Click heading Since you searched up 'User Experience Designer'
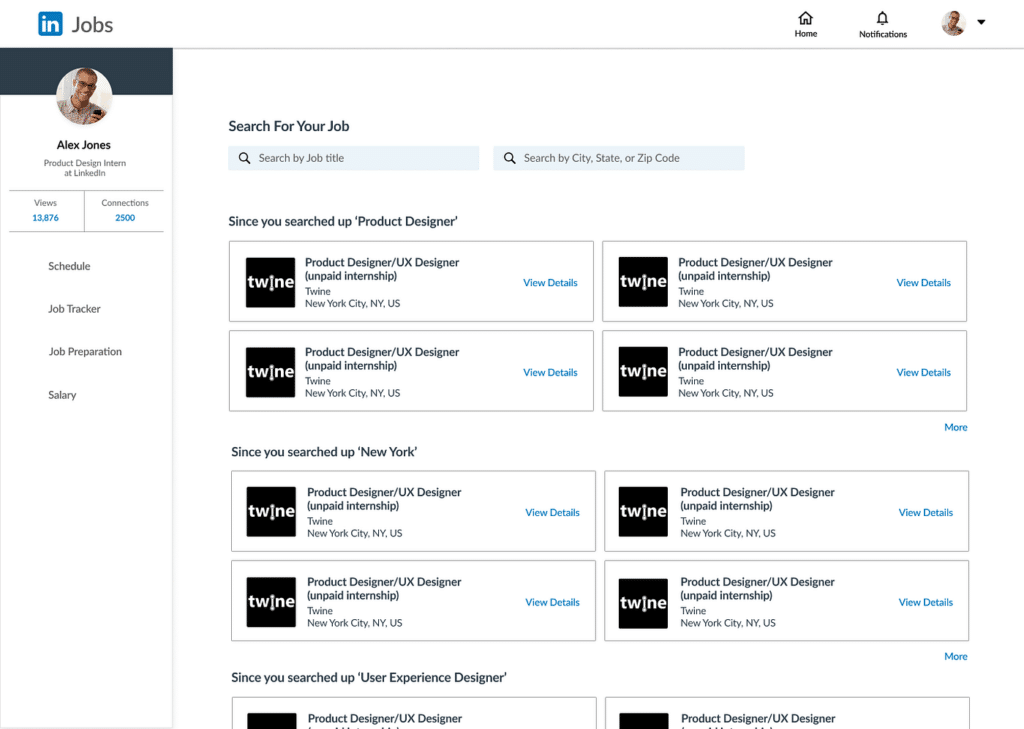This screenshot has width=1024, height=729. coord(369,677)
